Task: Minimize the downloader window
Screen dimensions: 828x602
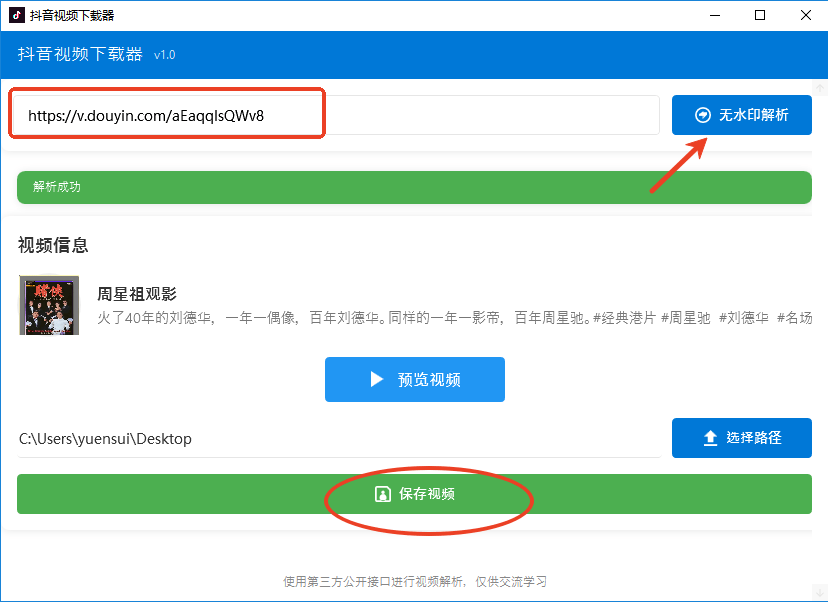Action: click(x=714, y=15)
